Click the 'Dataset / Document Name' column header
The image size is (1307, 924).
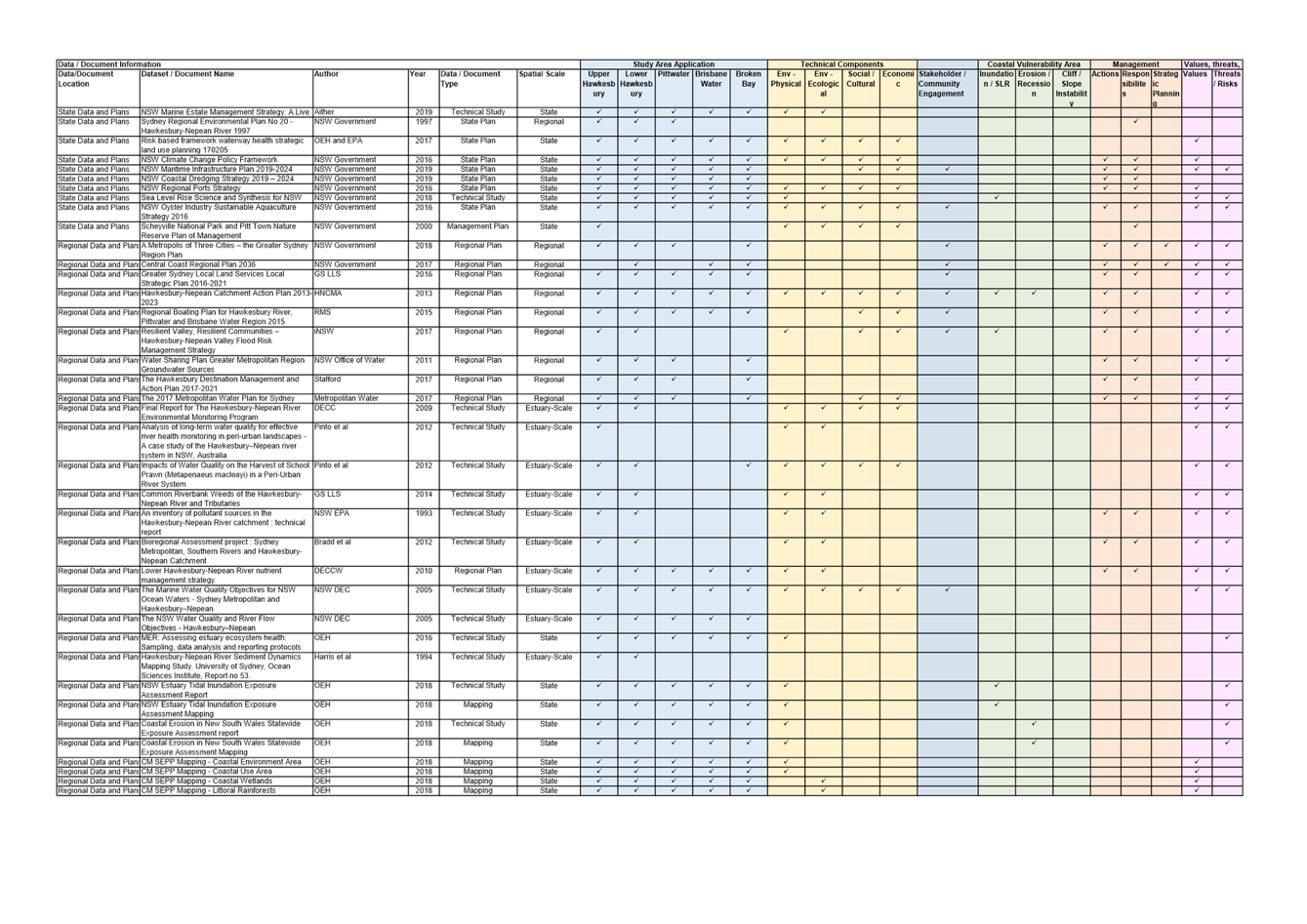[225, 88]
